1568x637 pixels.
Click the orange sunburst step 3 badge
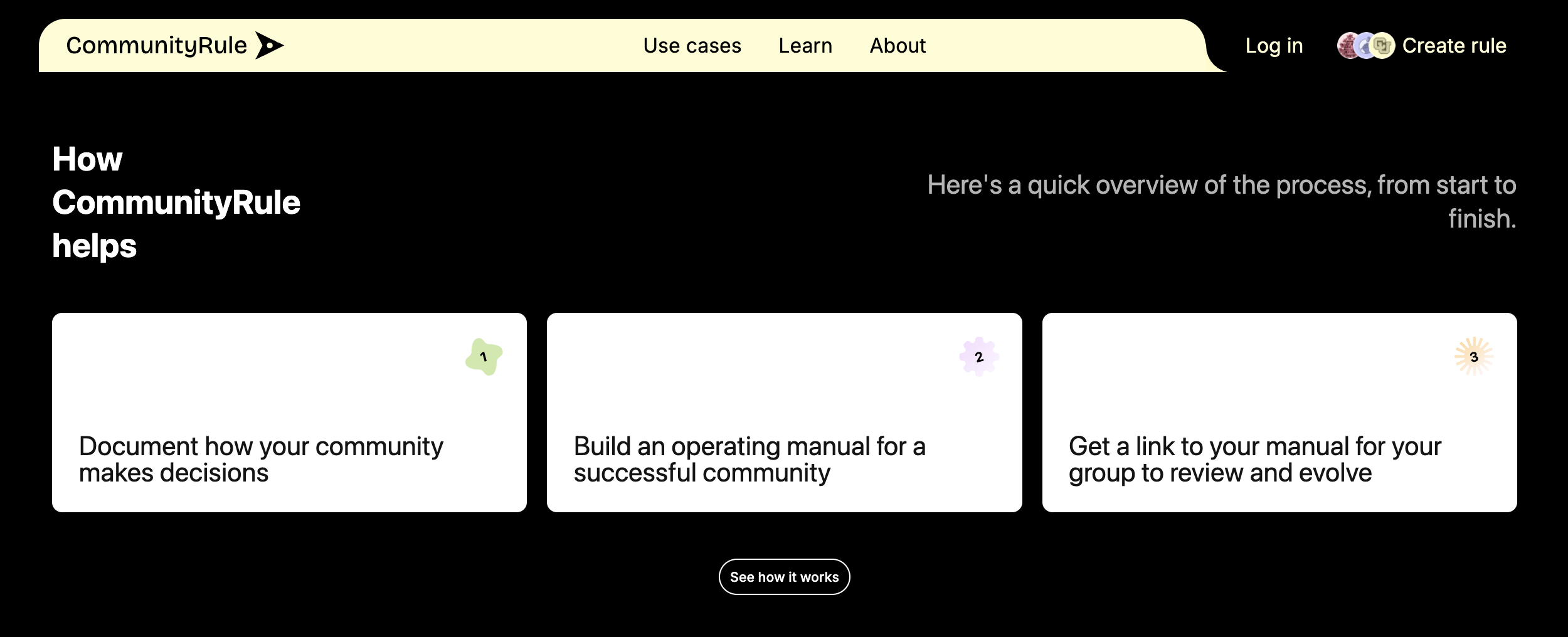pyautogui.click(x=1474, y=357)
